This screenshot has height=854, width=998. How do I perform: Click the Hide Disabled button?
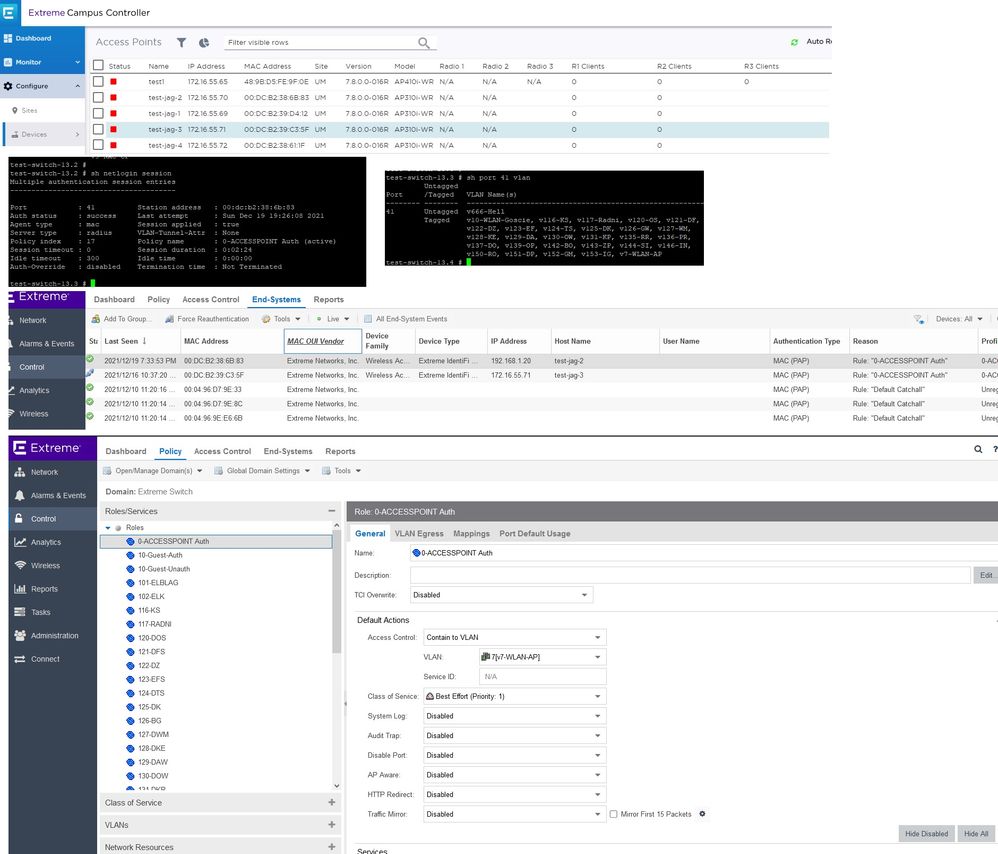(926, 833)
